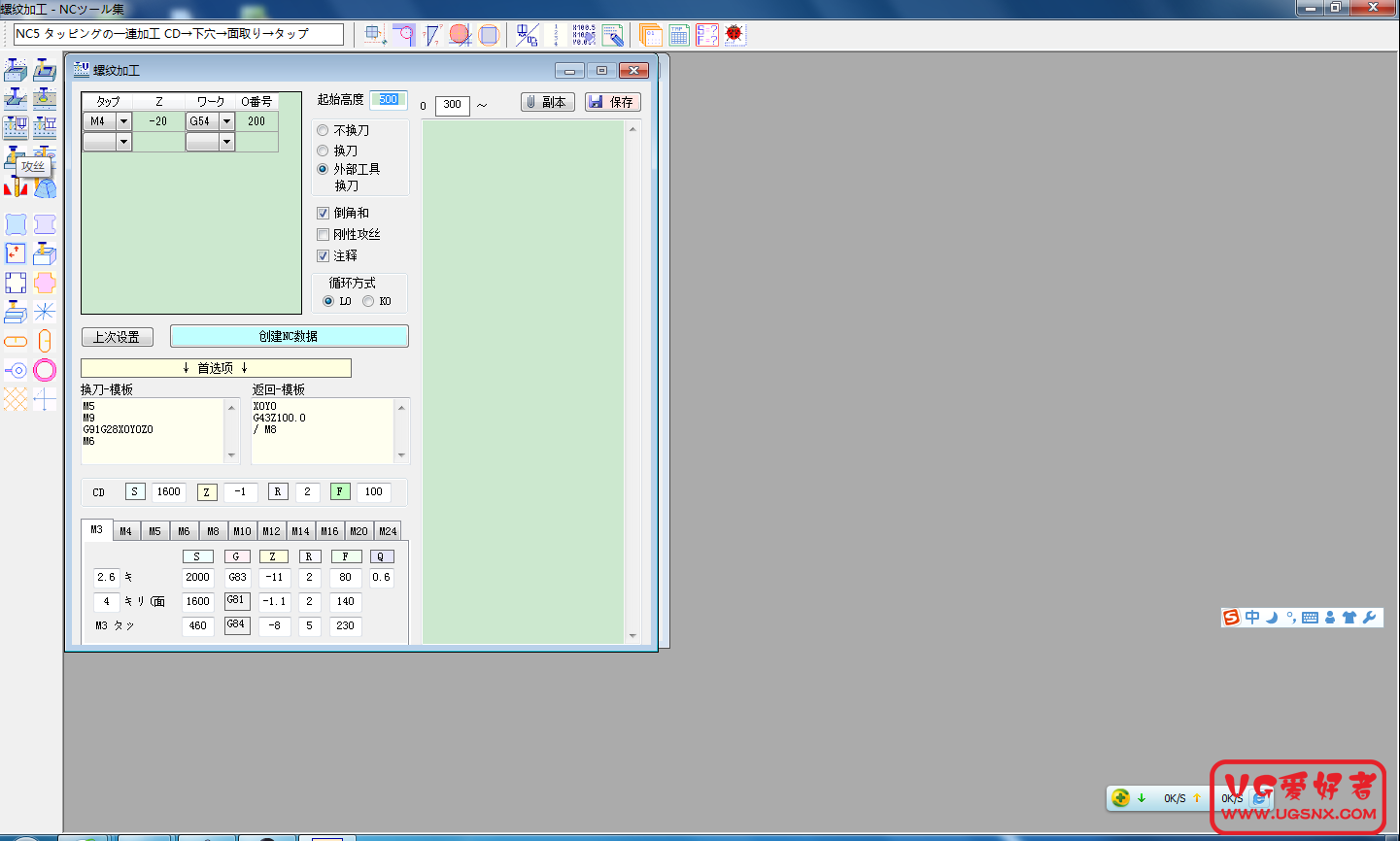Screen dimensions: 1400x841
Task: Select the stepped milling icon in the sidebar
Action: [x=16, y=312]
